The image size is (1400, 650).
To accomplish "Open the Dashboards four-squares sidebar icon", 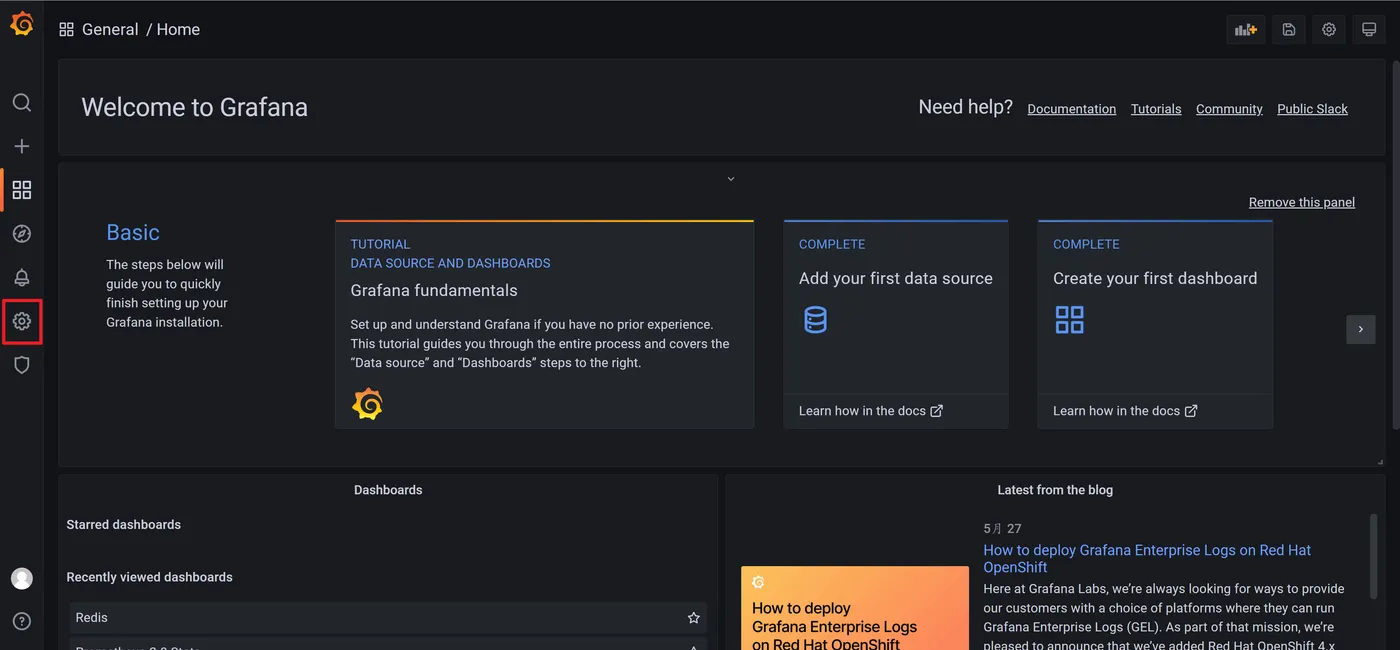I will (21, 190).
